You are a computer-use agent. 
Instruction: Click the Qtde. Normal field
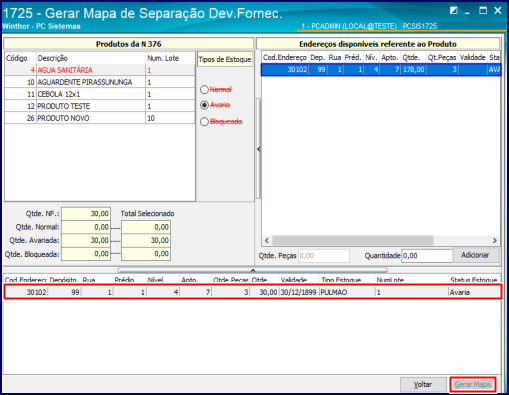coord(86,227)
